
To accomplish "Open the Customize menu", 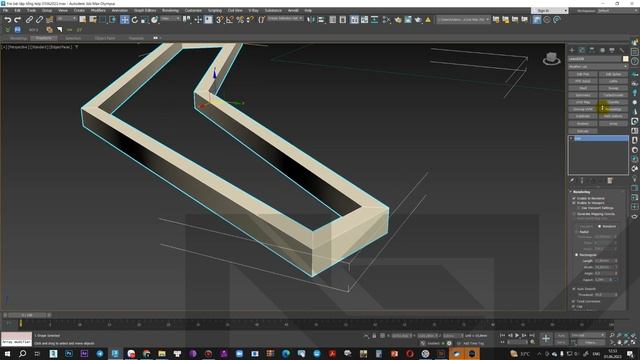I will [x=193, y=10].
